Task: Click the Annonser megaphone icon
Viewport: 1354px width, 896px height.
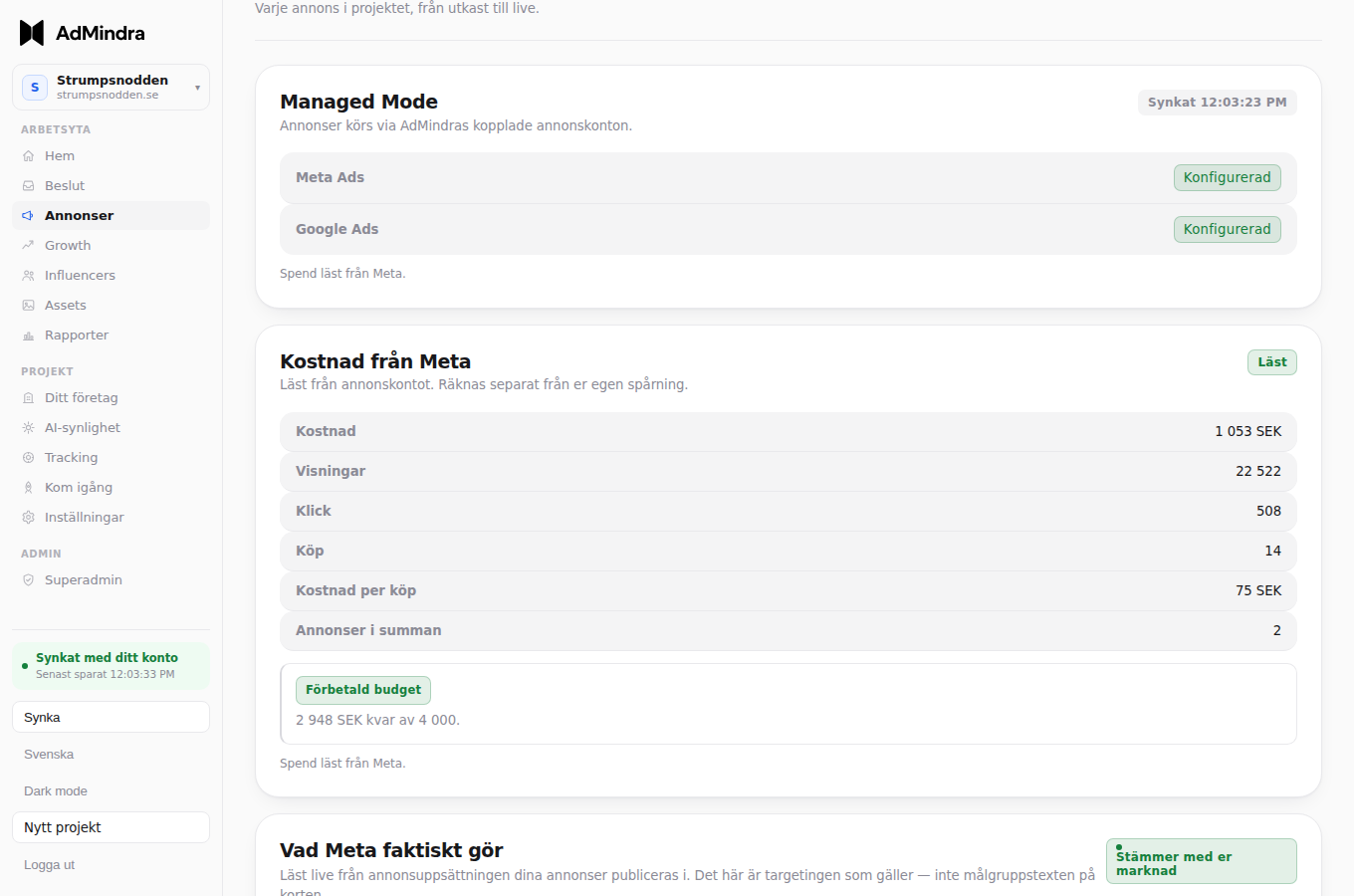Action: point(28,216)
